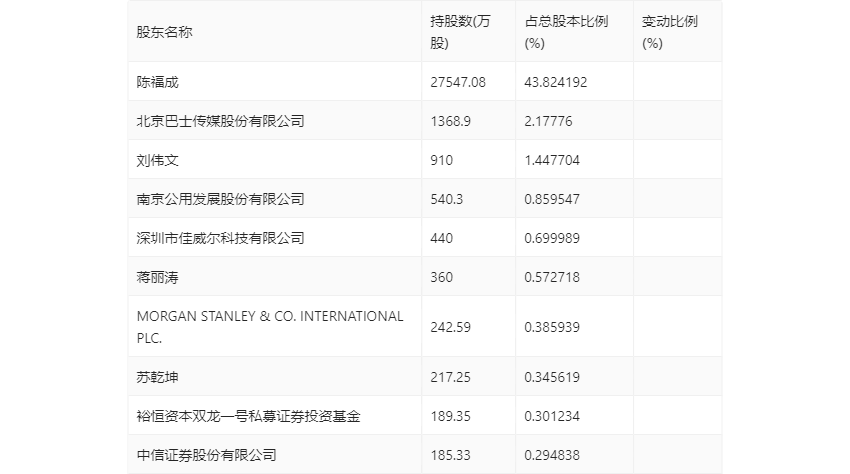Select the value 910

(441, 160)
